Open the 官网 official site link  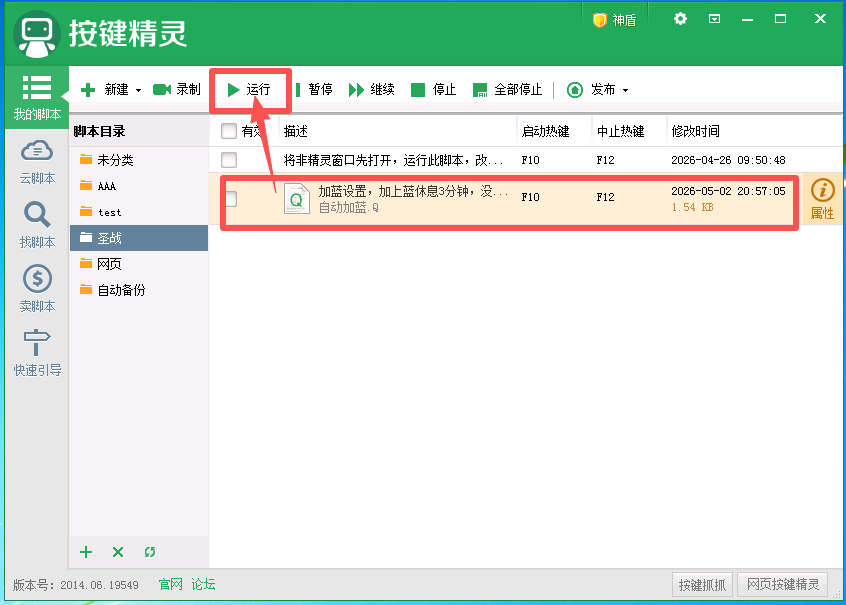tap(170, 584)
